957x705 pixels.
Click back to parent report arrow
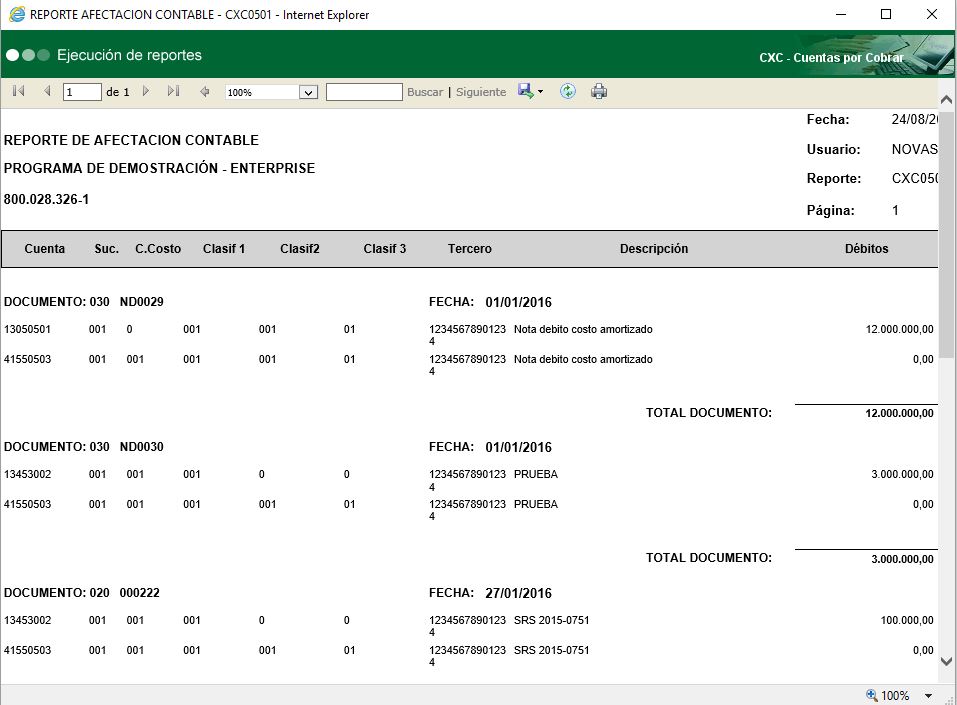click(204, 92)
